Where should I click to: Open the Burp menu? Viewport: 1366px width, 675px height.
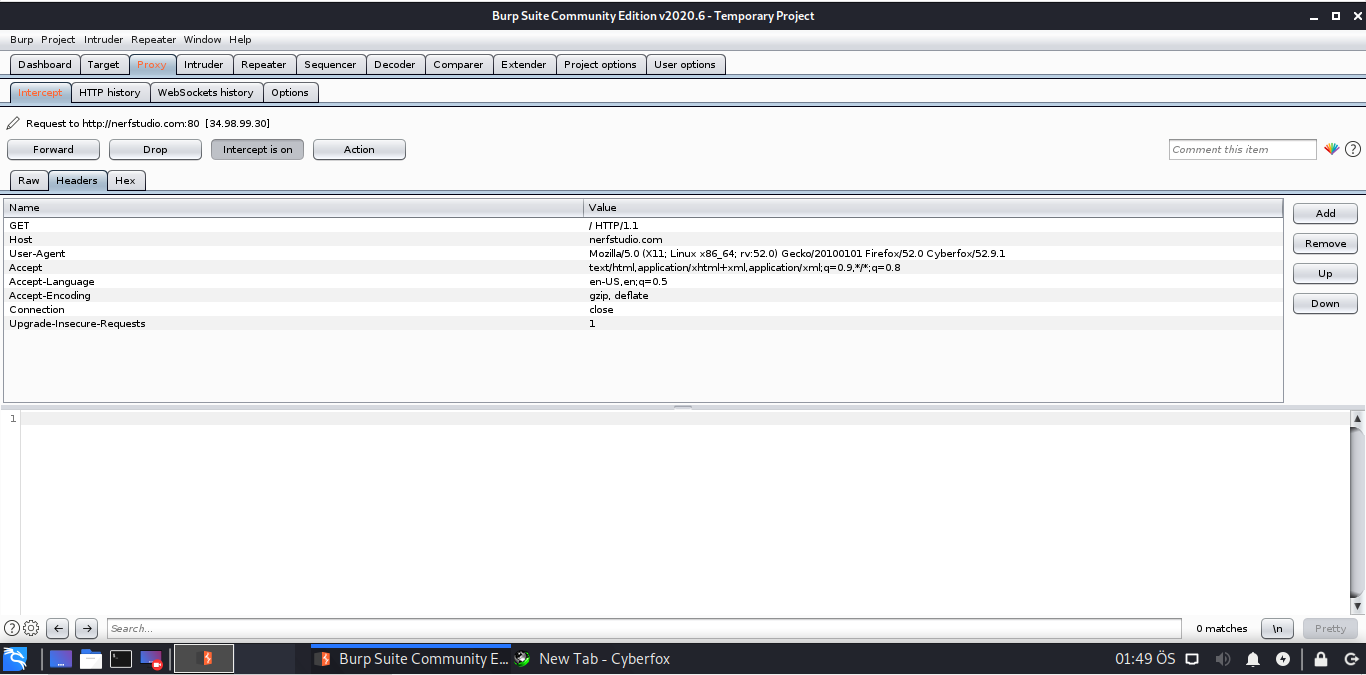coord(21,39)
